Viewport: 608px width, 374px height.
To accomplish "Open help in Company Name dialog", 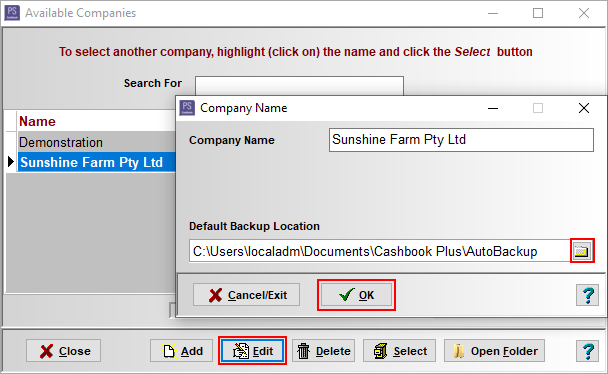I will (587, 295).
